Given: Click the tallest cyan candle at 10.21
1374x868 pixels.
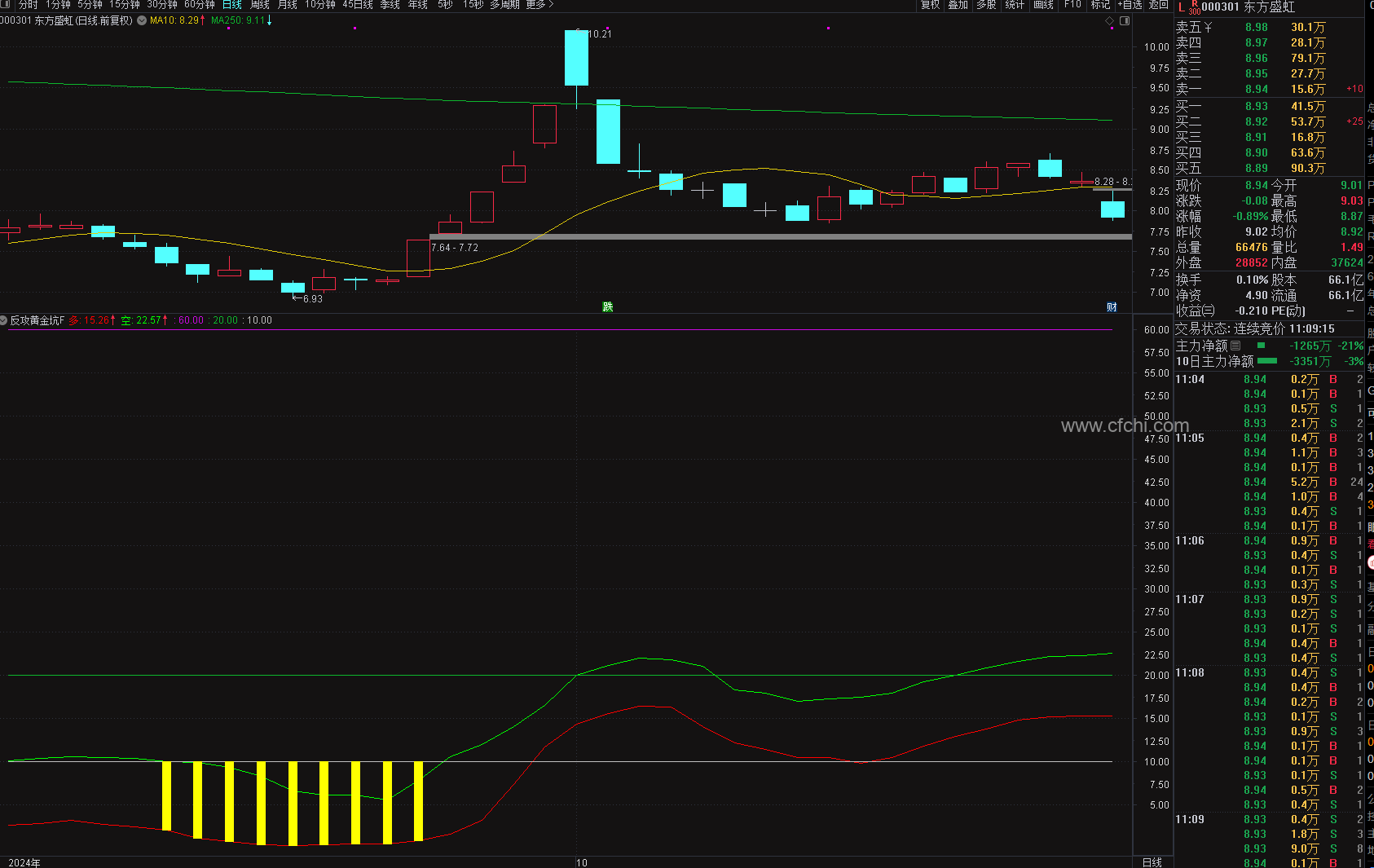Looking at the screenshot, I should [576, 58].
